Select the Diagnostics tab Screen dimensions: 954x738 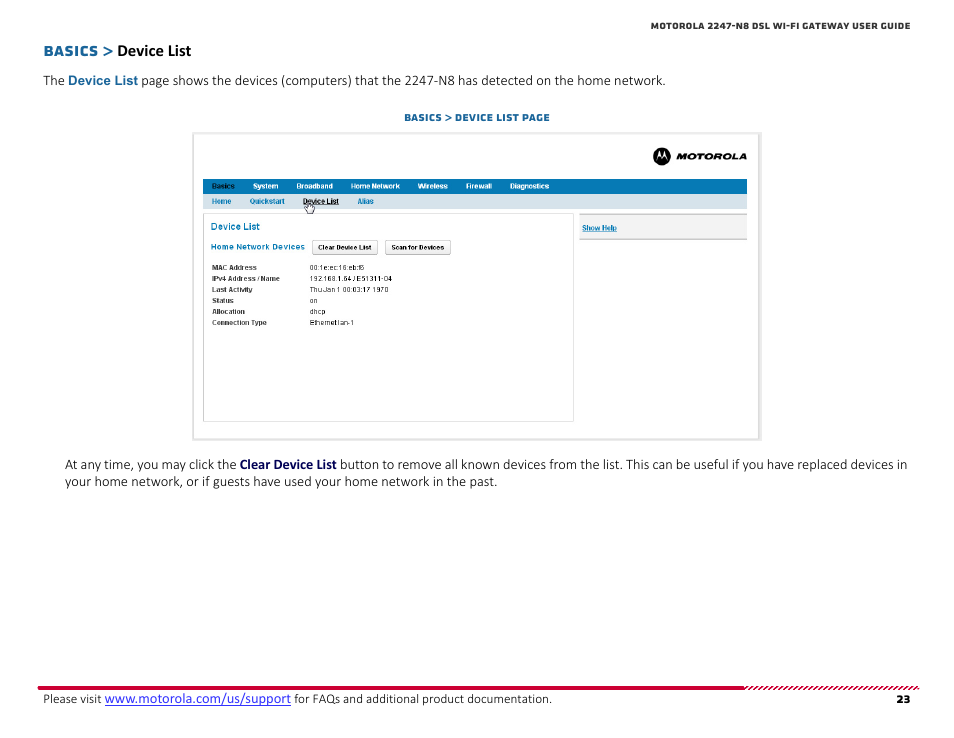pos(529,186)
